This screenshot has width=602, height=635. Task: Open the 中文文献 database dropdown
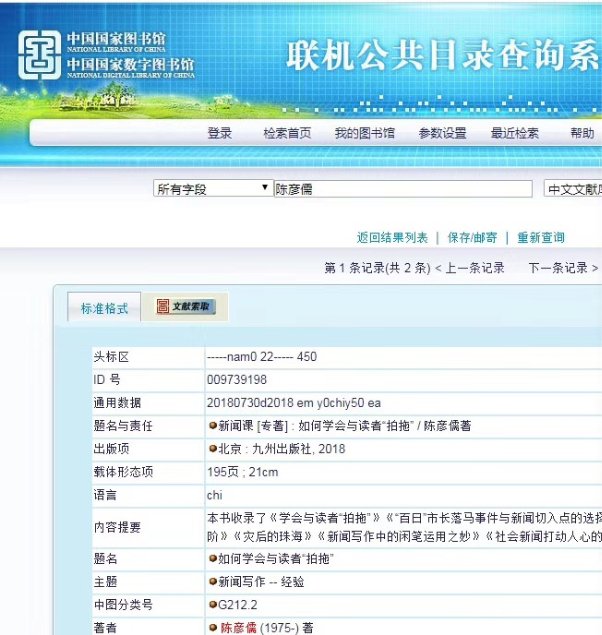click(572, 189)
